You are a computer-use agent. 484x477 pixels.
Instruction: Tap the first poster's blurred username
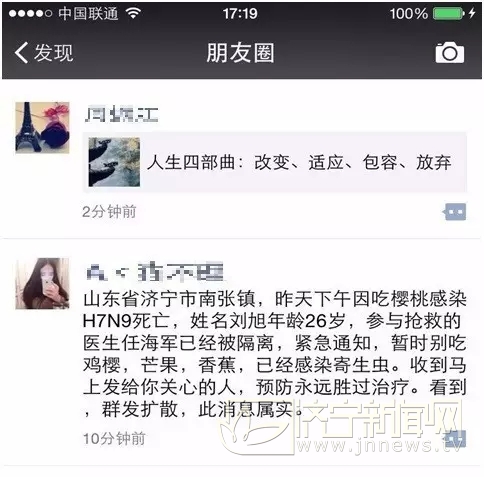pyautogui.click(x=121, y=114)
